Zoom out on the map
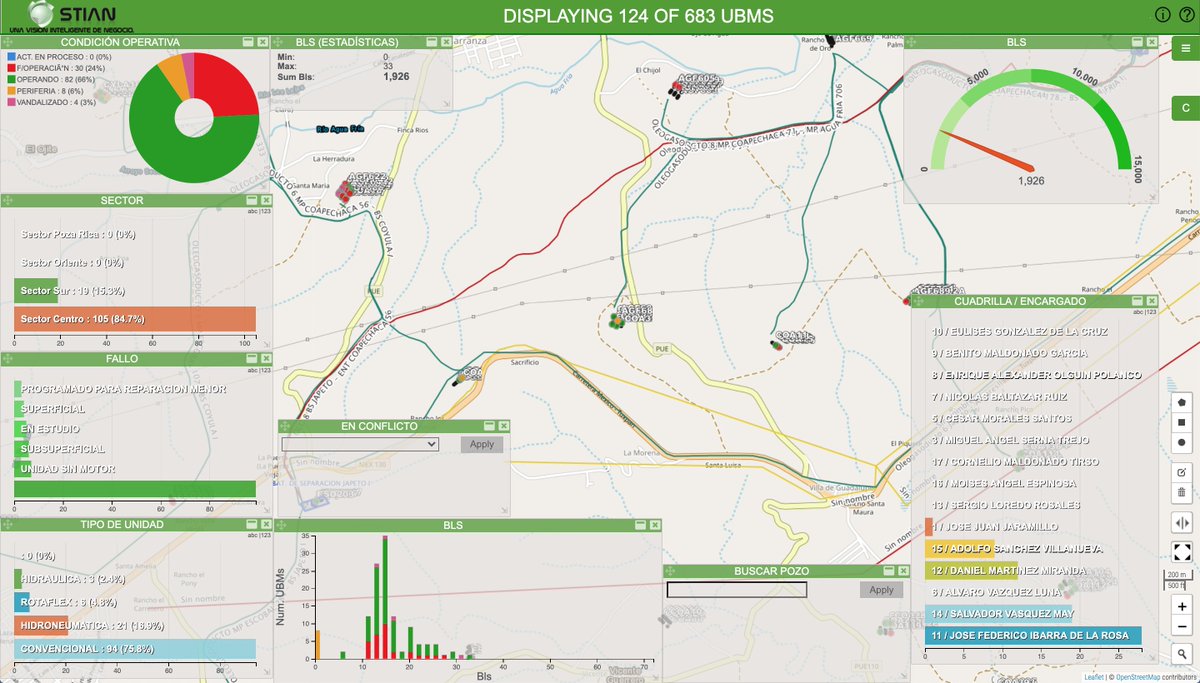Viewport: 1200px width, 683px height. 1182,626
